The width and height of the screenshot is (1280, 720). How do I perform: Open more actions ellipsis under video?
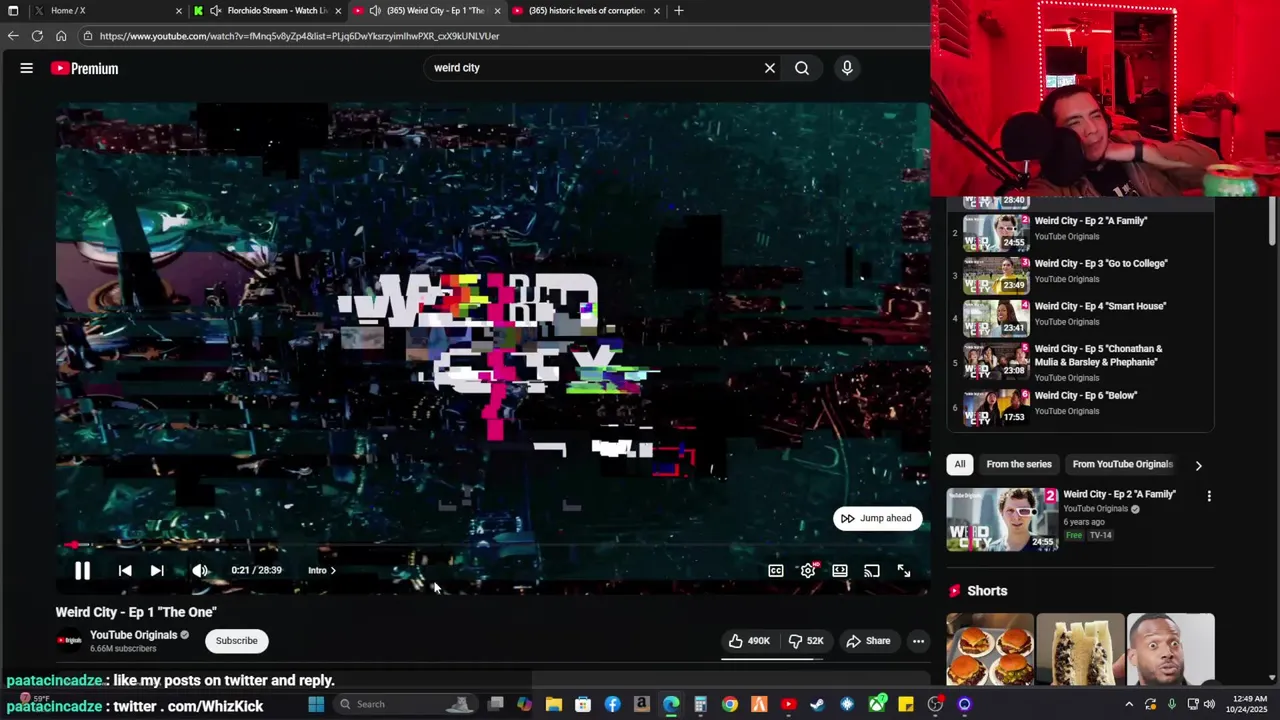click(918, 641)
